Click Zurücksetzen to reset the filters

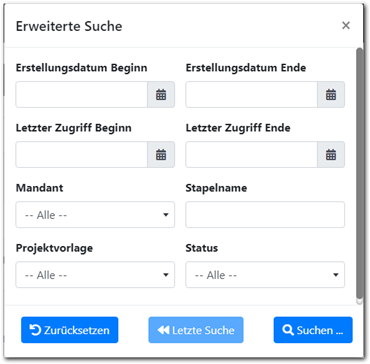pos(70,330)
